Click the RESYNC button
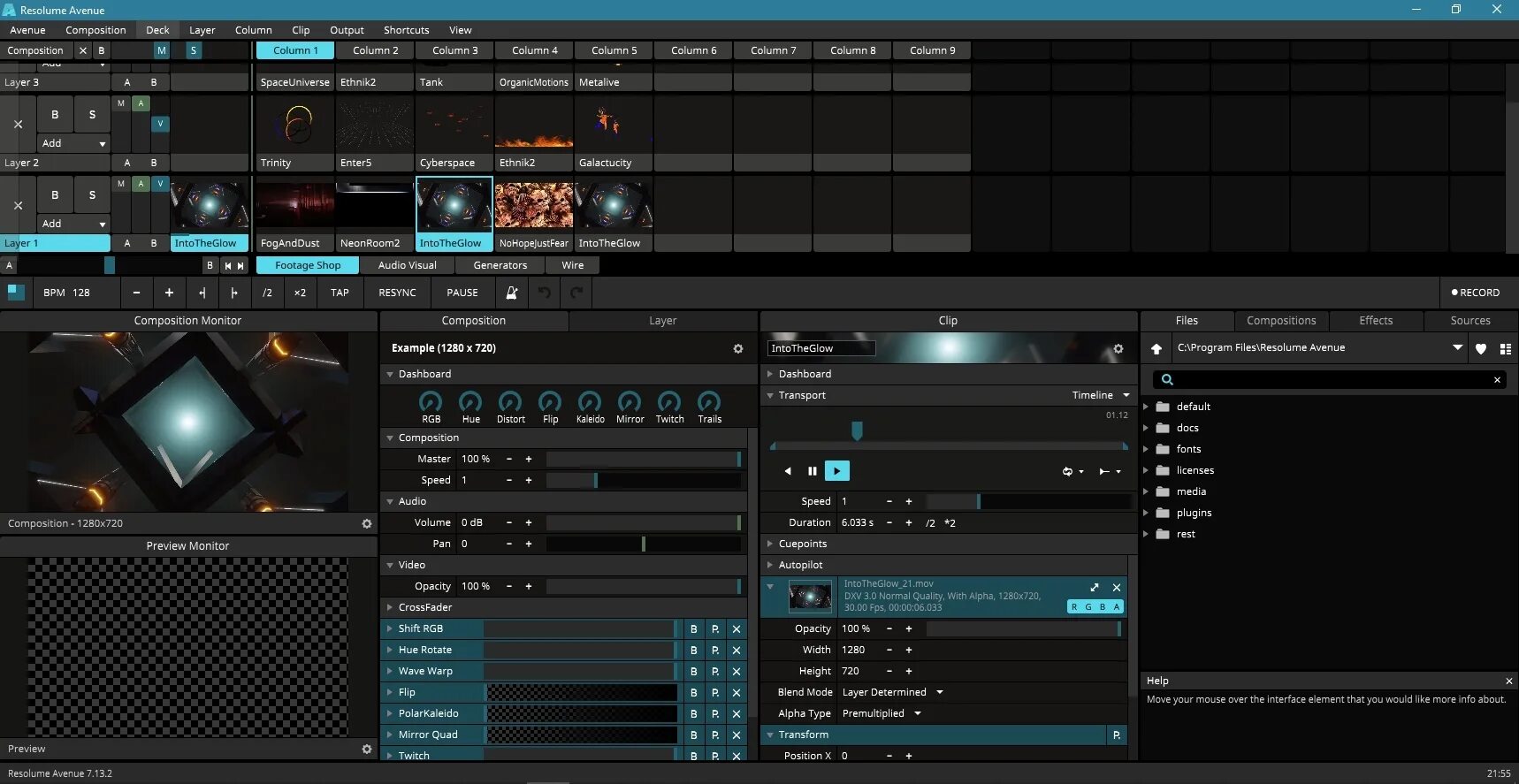1519x784 pixels. click(x=397, y=293)
